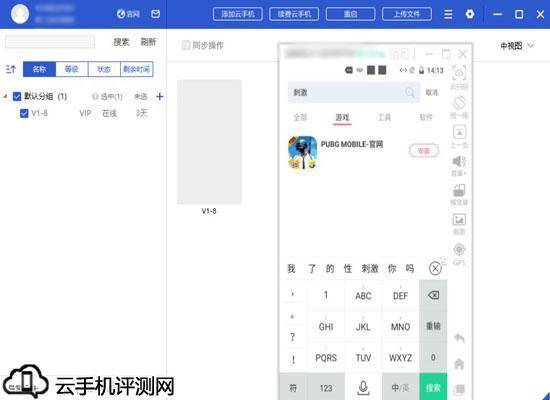Tap the microphone key on the keyboard

[x=363, y=387]
